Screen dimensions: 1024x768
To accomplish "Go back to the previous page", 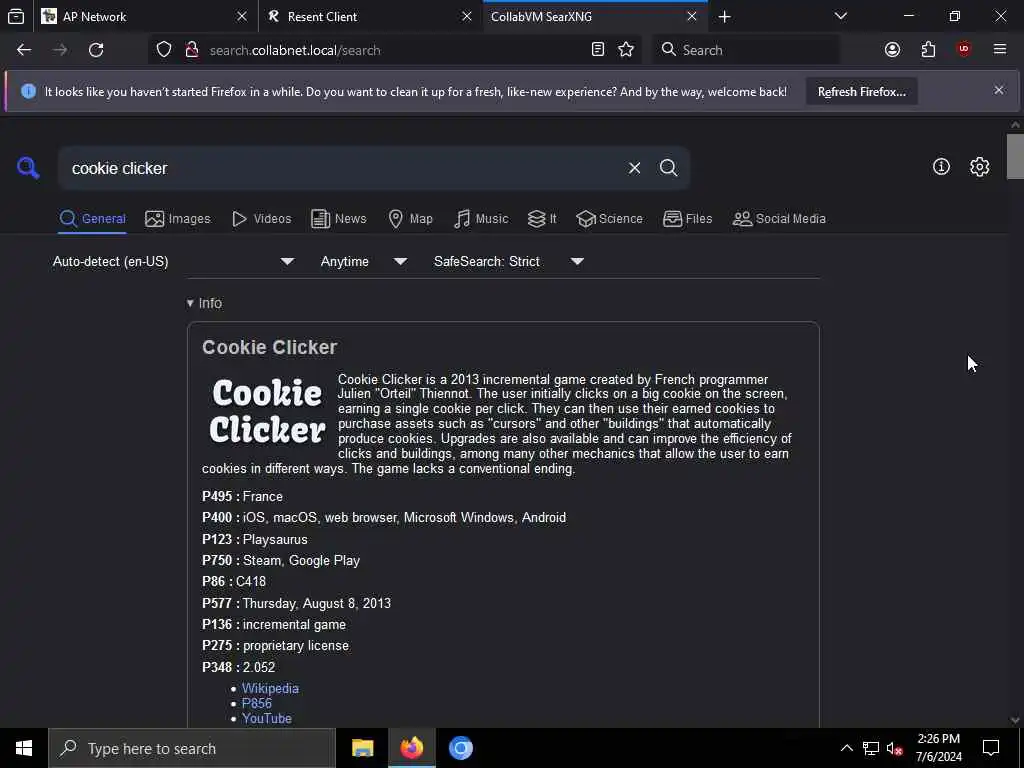I will pyautogui.click(x=24, y=50).
